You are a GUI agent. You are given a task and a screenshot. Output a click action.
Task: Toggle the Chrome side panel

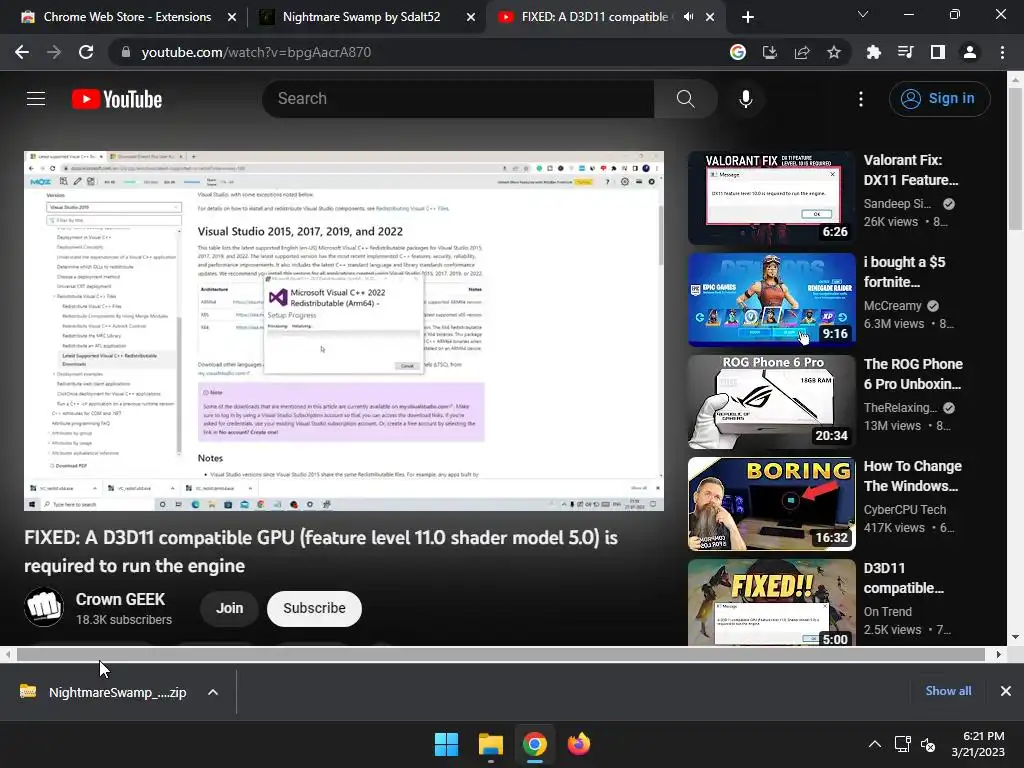pos(937,52)
